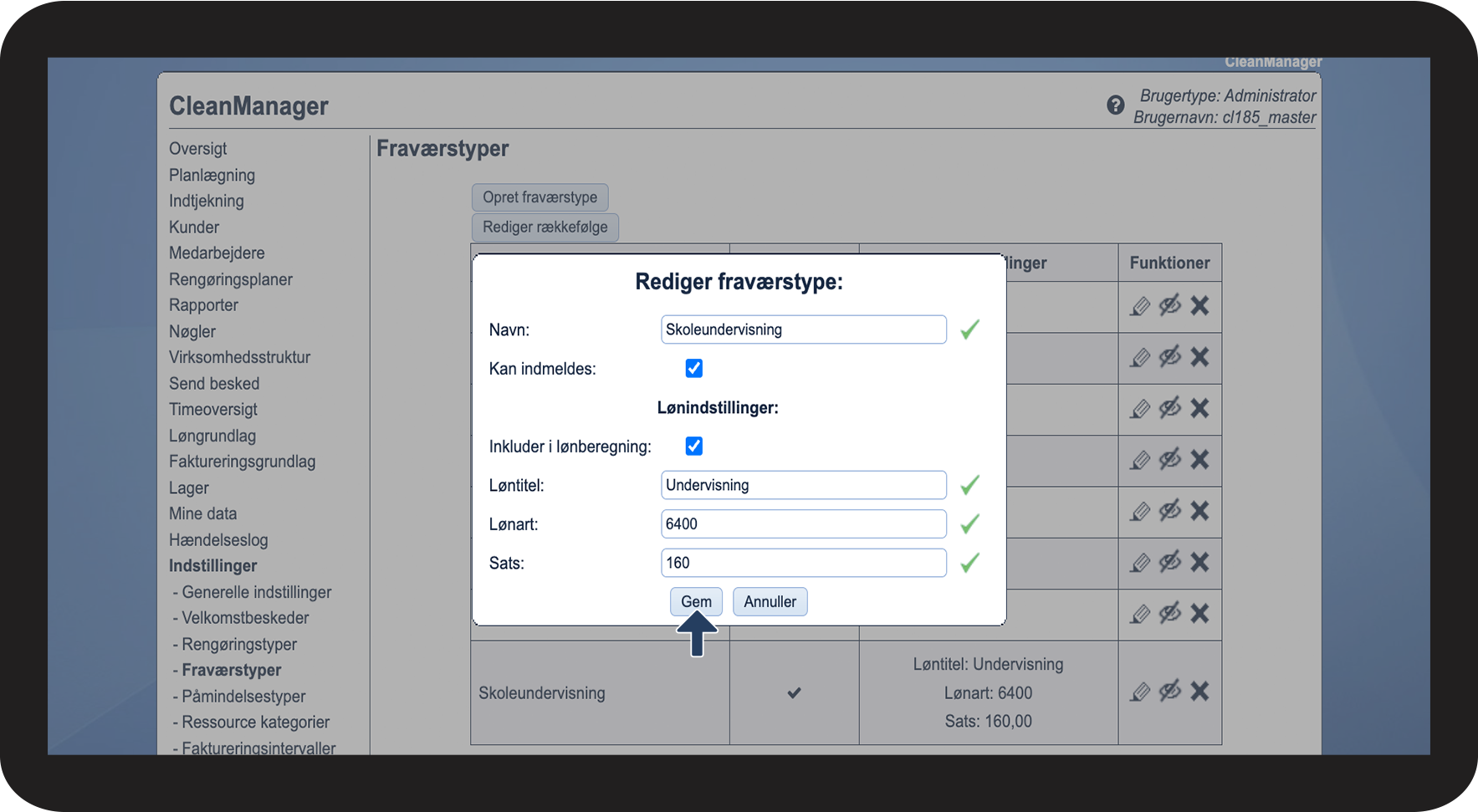This screenshot has width=1478, height=812.
Task: Open Timeoversigt in the sidebar
Action: [x=213, y=410]
